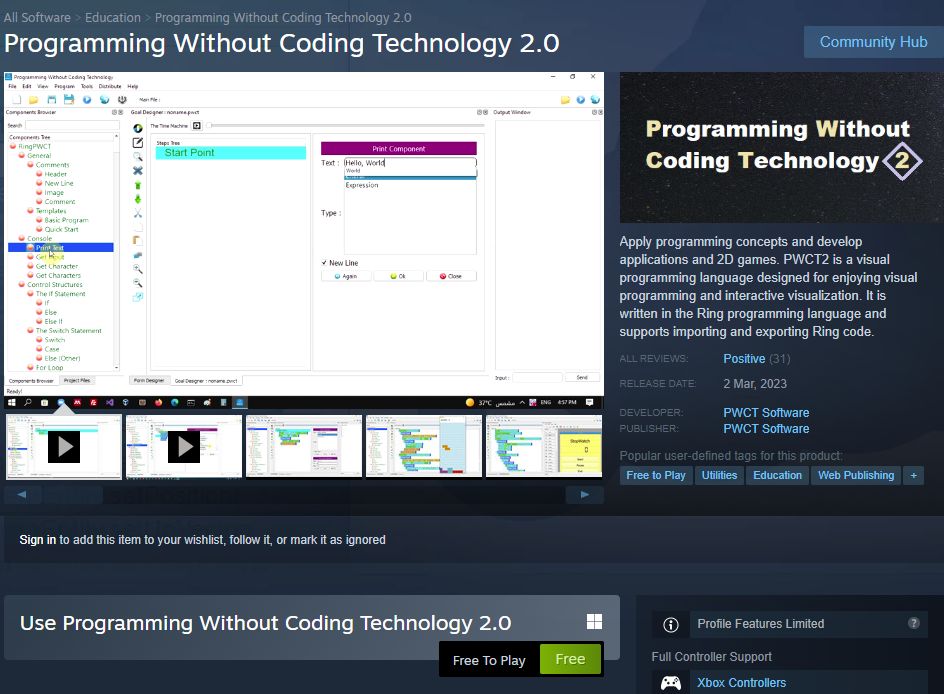Open Xbox Controllers support info
Image resolution: width=944 pixels, height=694 pixels.
coord(741,683)
